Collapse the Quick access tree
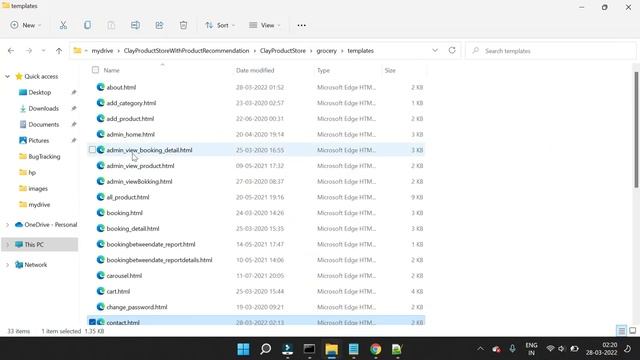 tap(7, 76)
